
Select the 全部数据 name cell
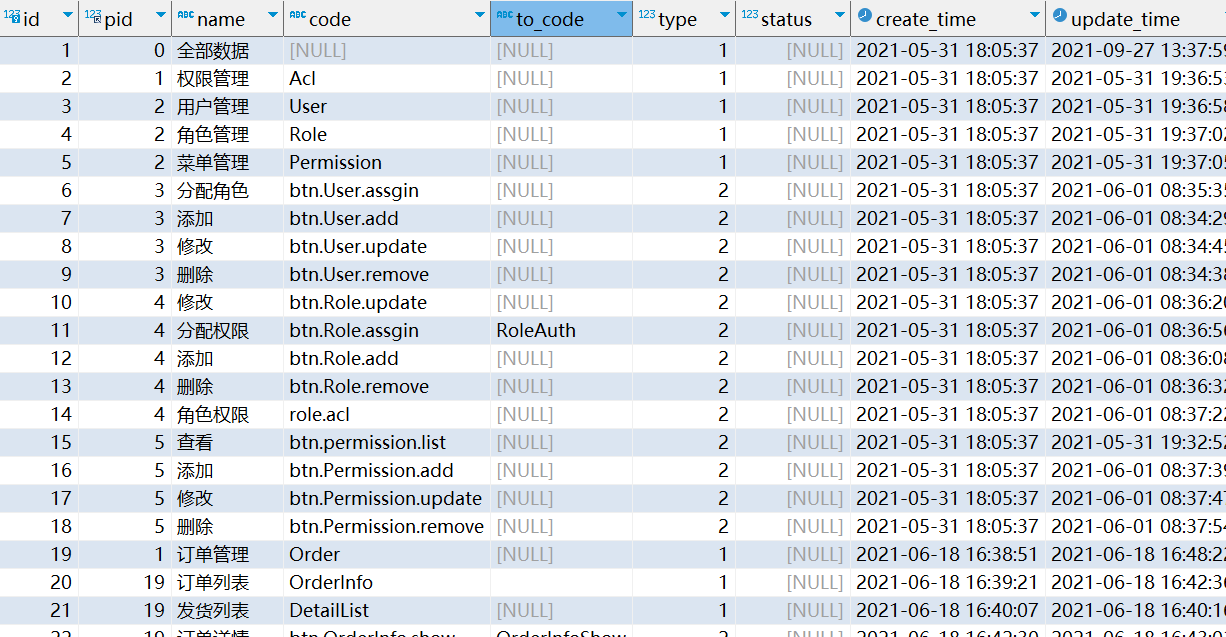[213, 51]
